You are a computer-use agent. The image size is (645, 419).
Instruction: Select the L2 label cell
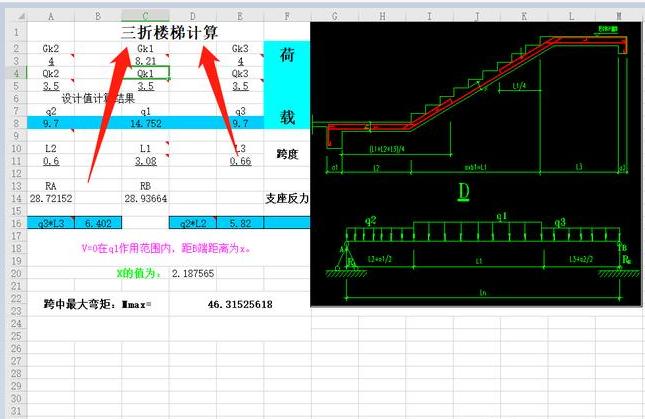tap(51, 148)
